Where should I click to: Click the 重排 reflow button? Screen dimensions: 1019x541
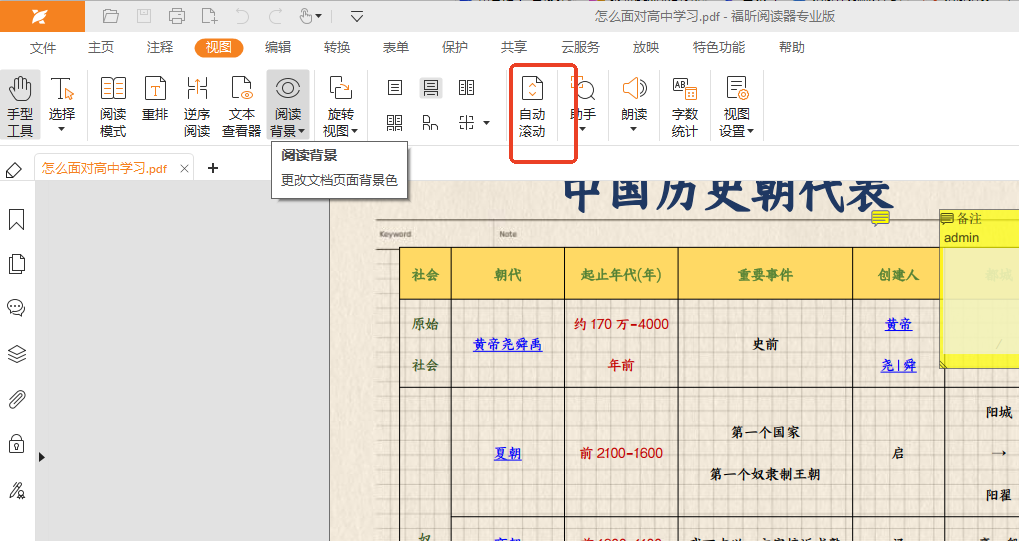pos(155,99)
